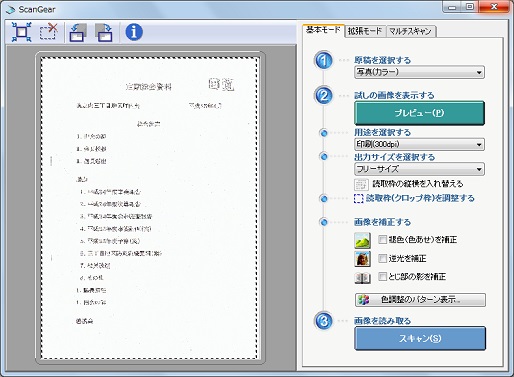Click the 用途を選択する heading

[x=382, y=132]
